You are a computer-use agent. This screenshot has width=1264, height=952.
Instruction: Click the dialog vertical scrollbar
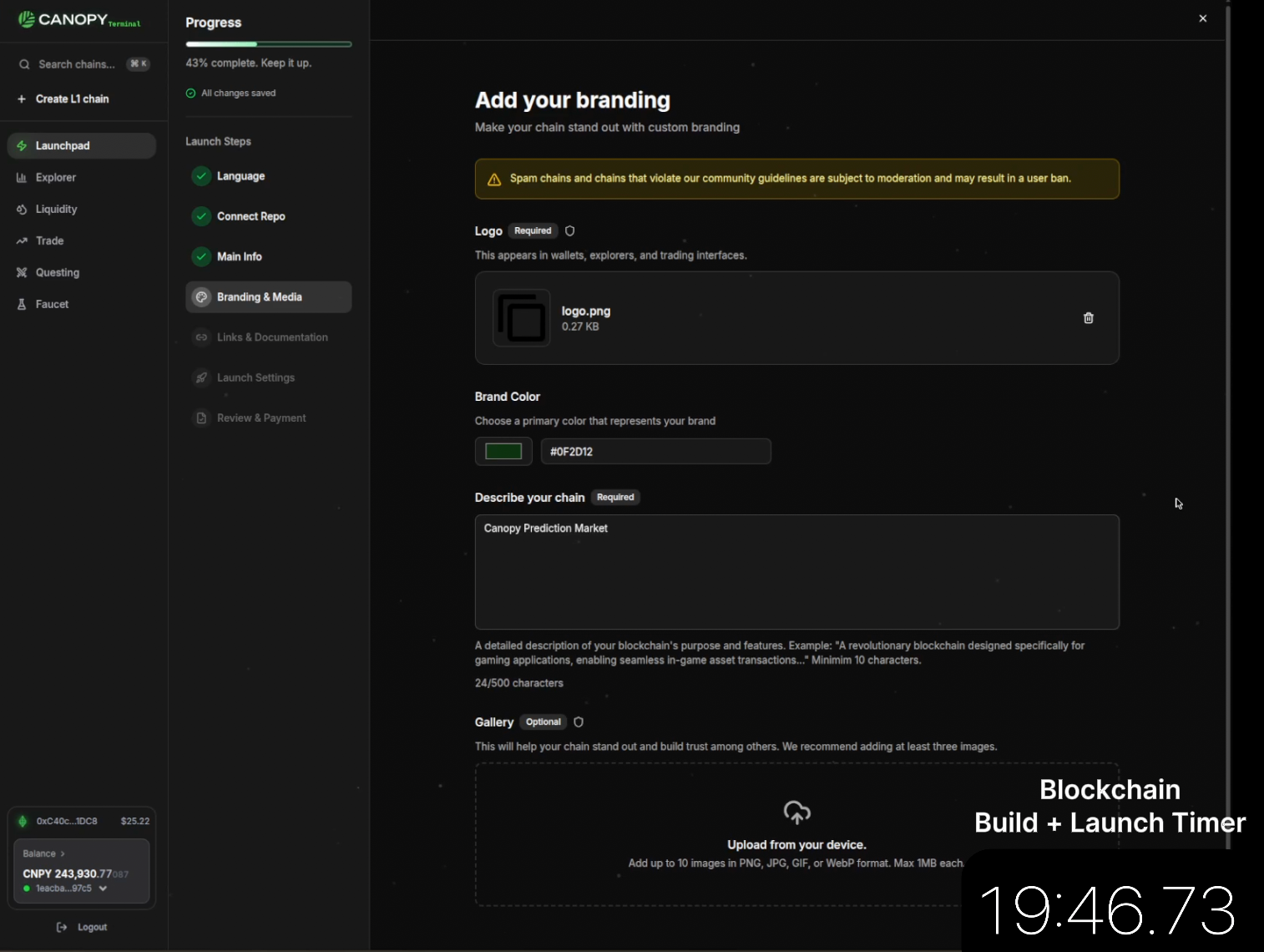tap(1227, 426)
